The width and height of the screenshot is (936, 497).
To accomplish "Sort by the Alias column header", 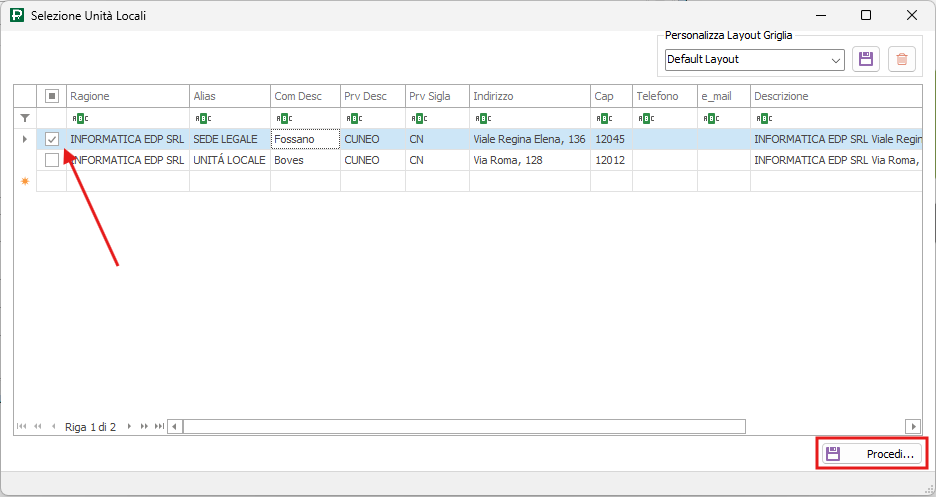I will [229, 96].
